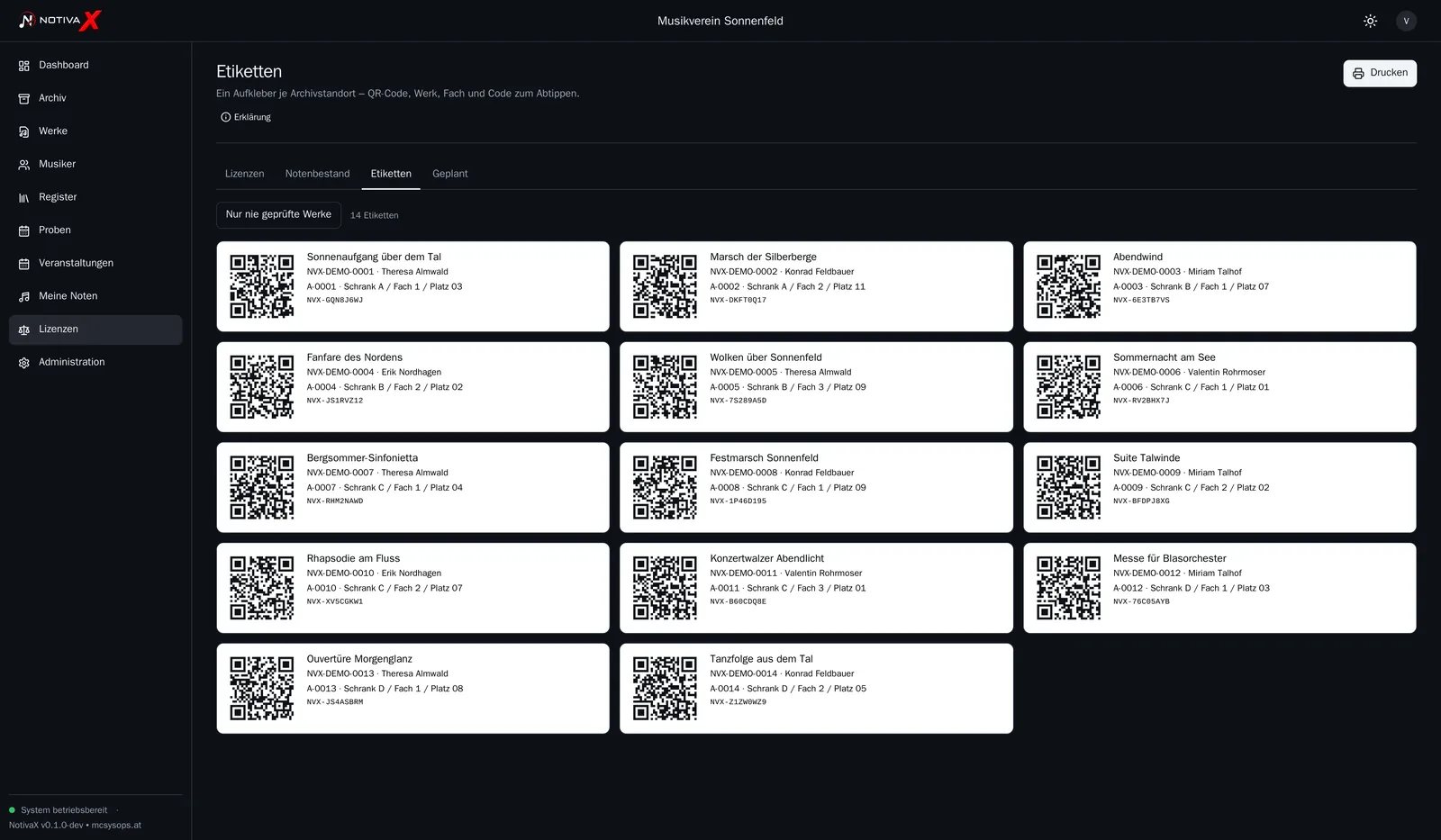The height and width of the screenshot is (840, 1441).
Task: Click the Archiv box icon
Action: [x=24, y=98]
